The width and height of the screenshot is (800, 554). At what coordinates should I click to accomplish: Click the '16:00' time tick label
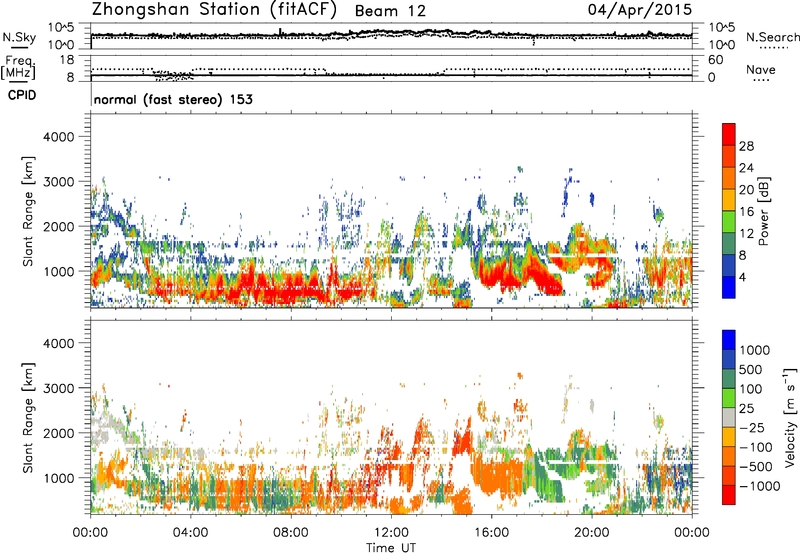pos(491,533)
